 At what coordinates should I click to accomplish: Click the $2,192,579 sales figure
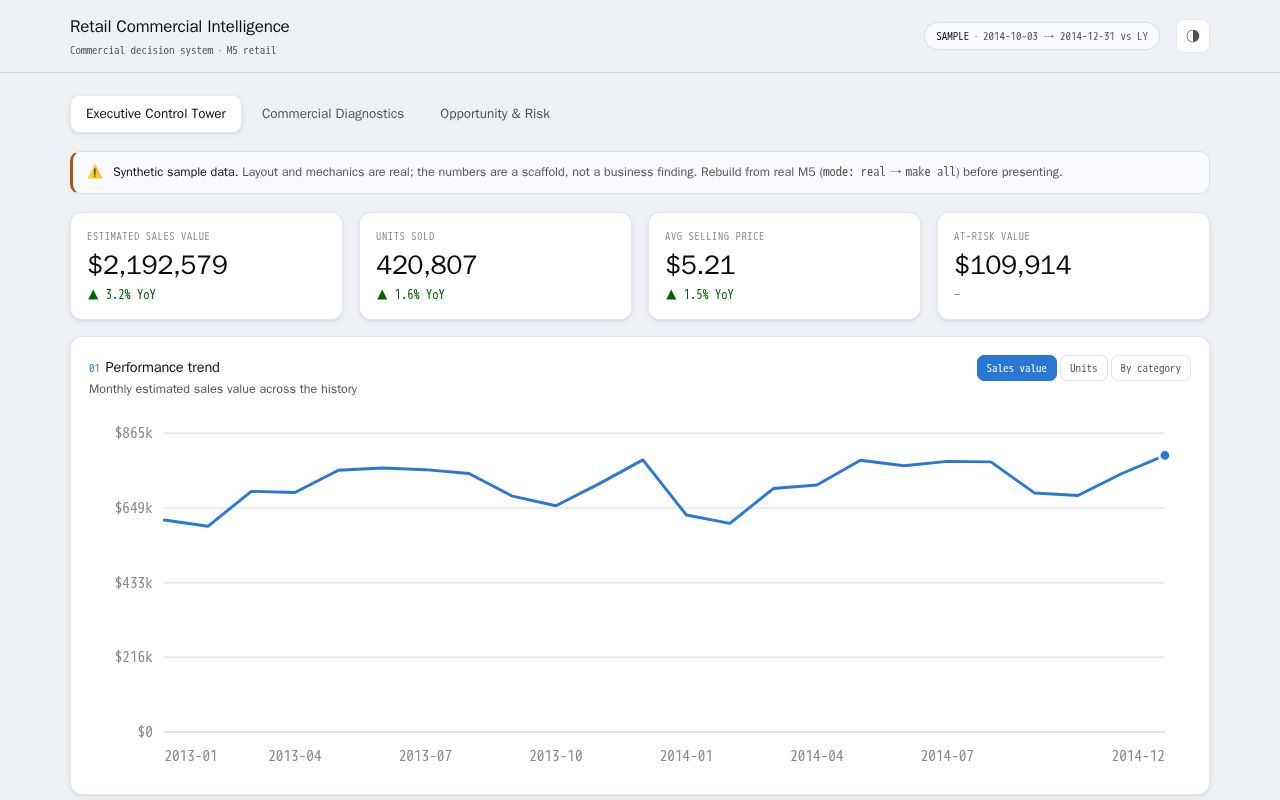click(x=158, y=265)
